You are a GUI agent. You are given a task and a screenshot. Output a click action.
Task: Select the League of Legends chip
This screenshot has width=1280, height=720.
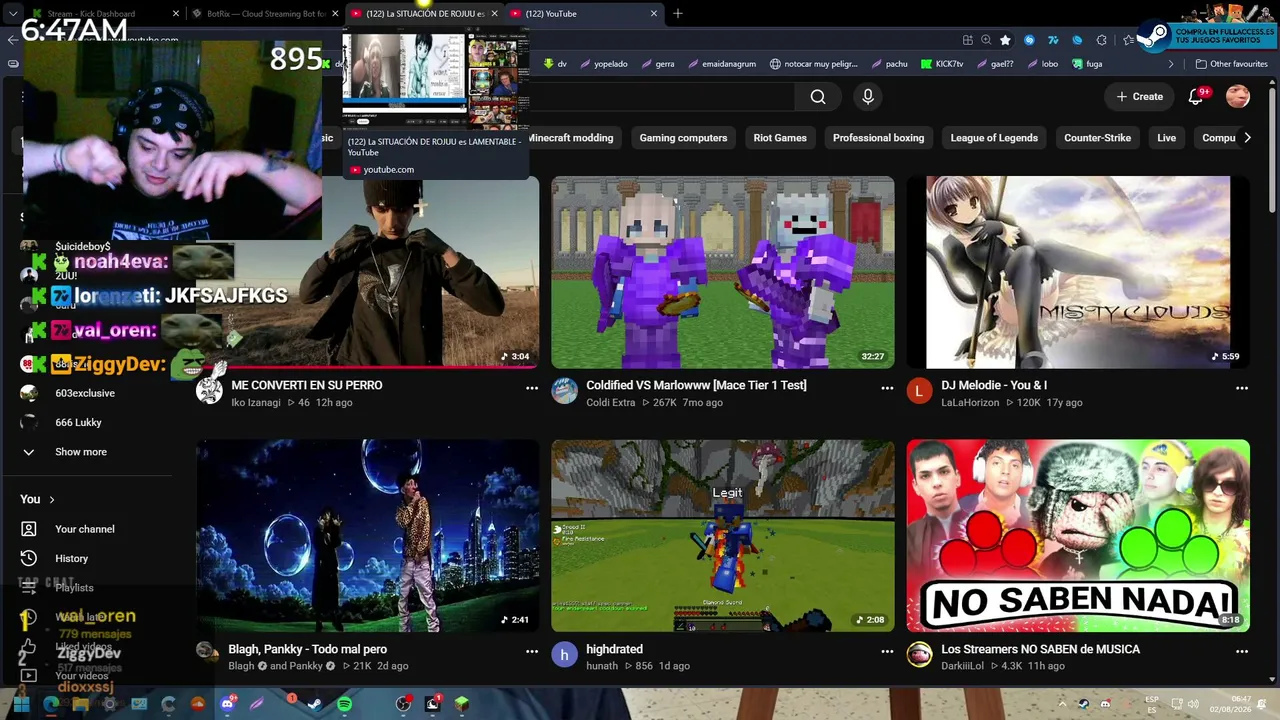994,138
